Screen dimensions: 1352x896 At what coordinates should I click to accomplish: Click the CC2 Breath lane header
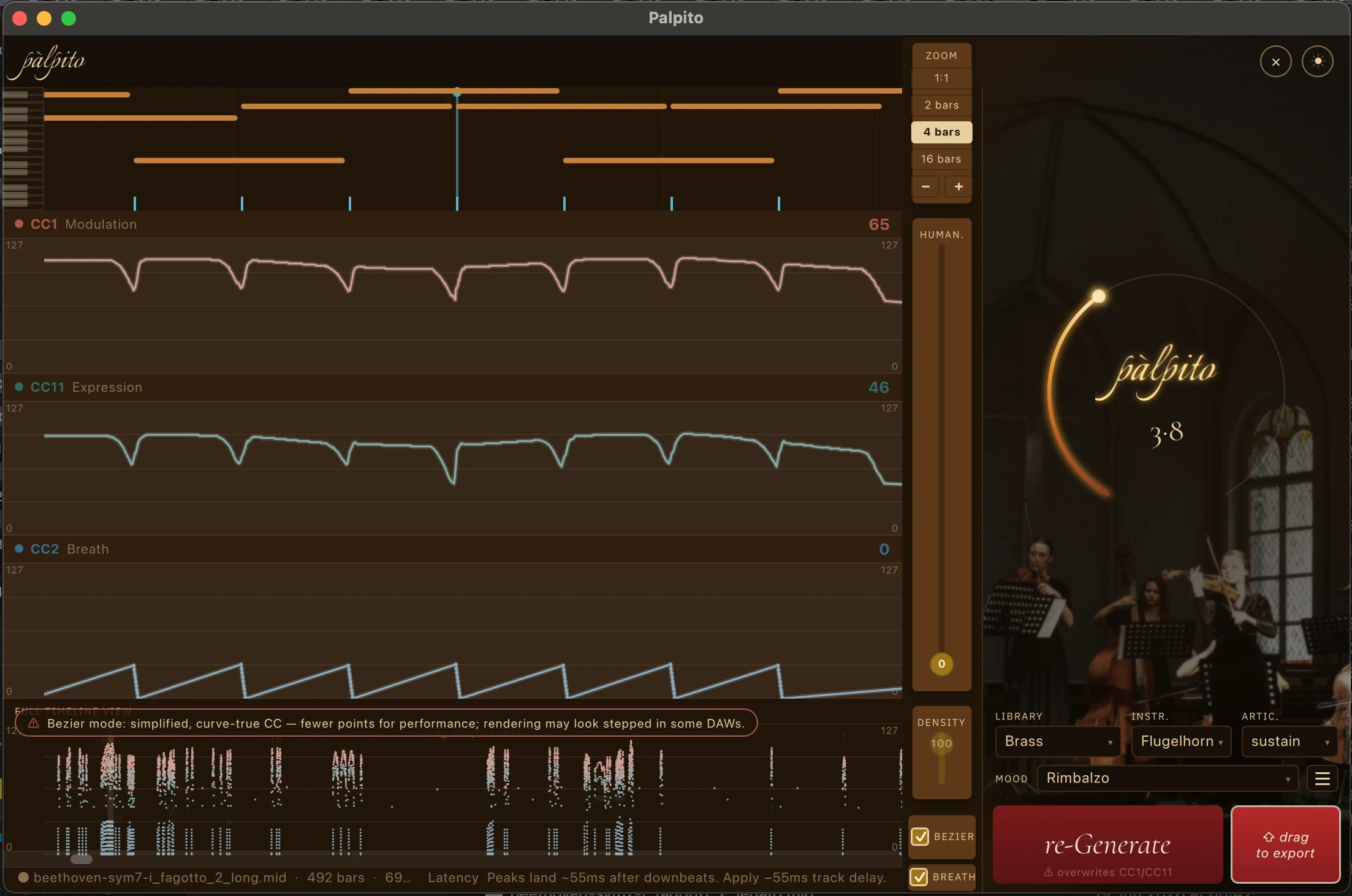click(452, 550)
